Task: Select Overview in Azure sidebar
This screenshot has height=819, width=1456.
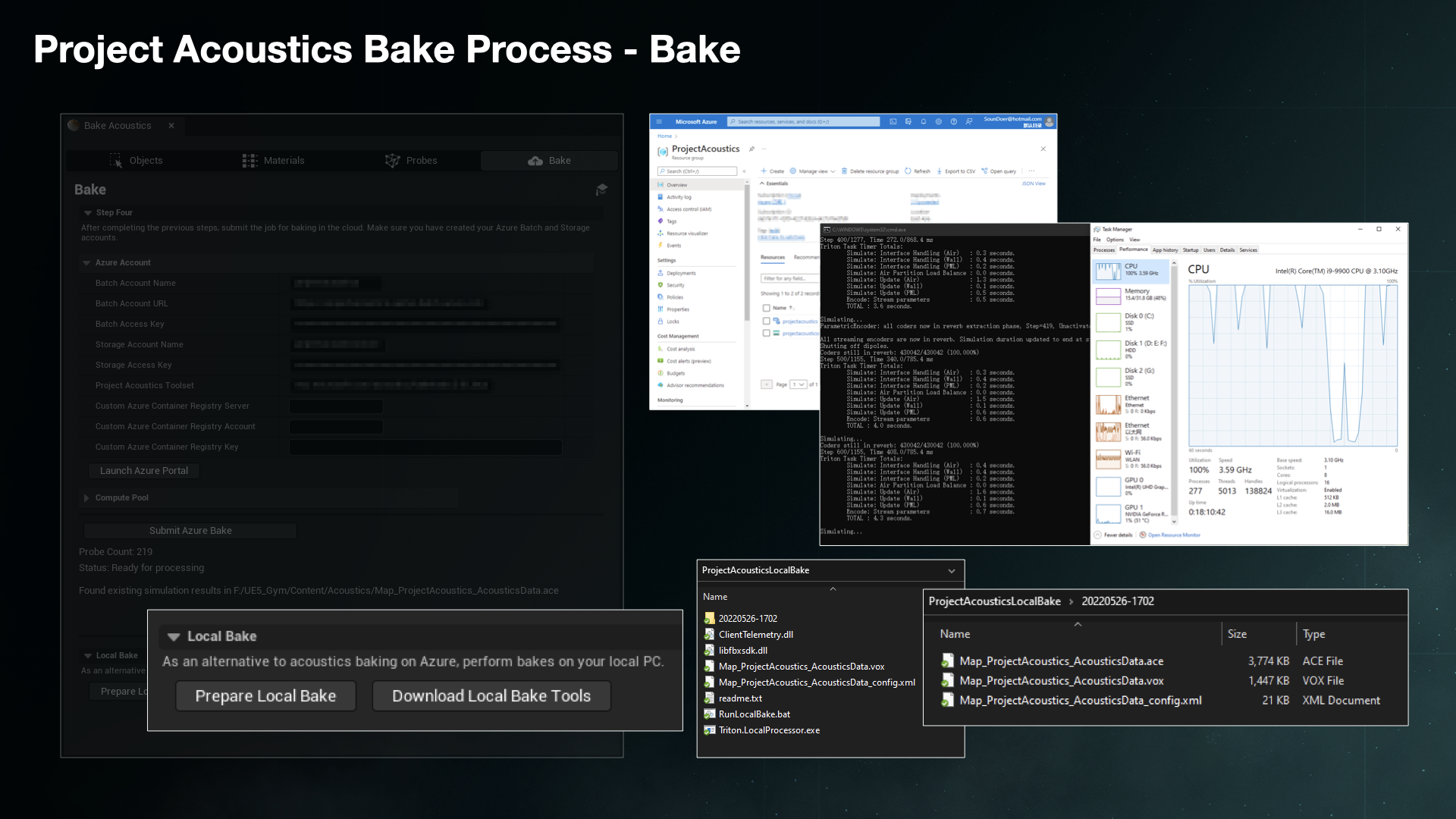Action: pyautogui.click(x=698, y=185)
